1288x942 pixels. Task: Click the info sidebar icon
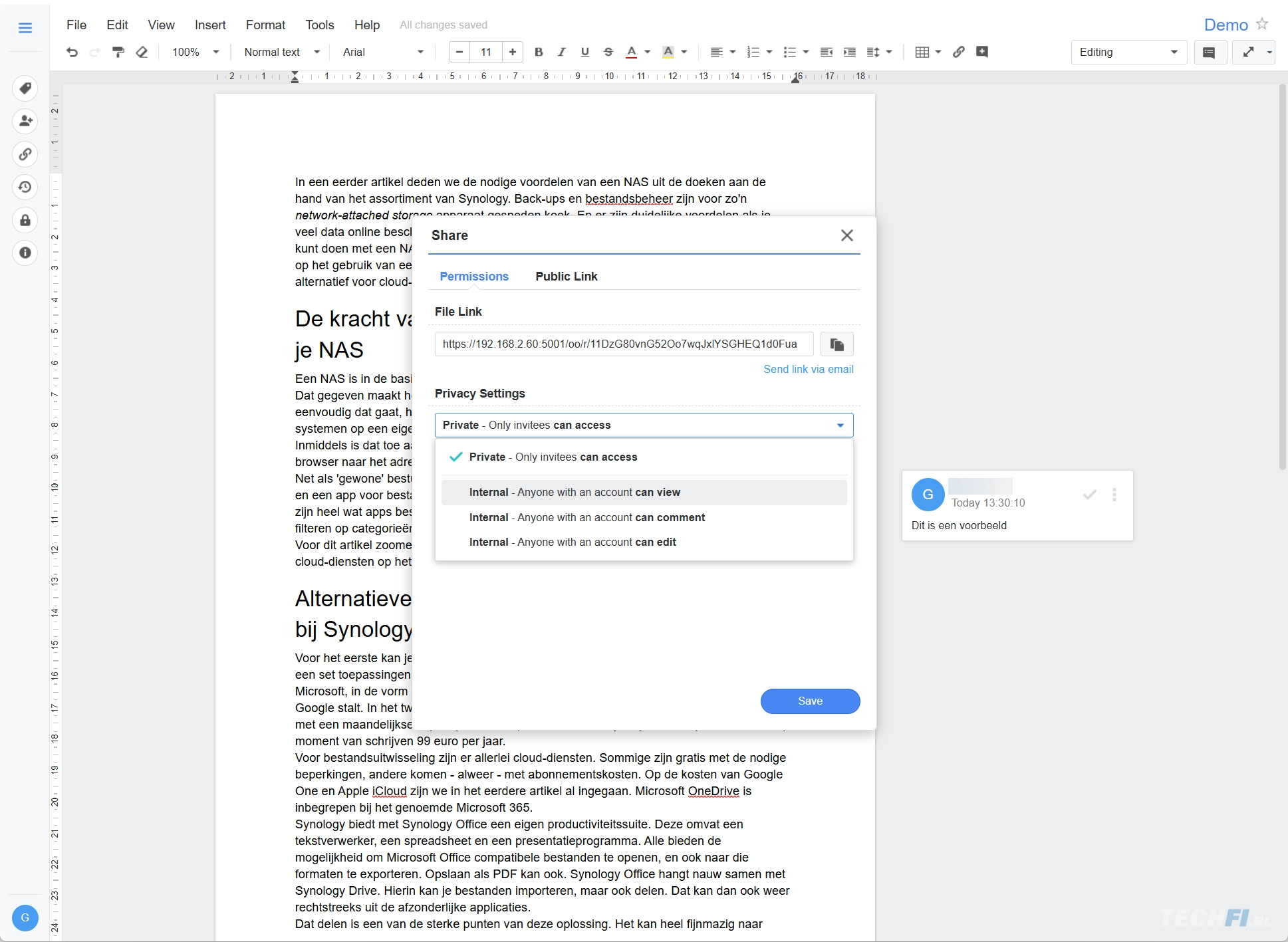pyautogui.click(x=25, y=253)
